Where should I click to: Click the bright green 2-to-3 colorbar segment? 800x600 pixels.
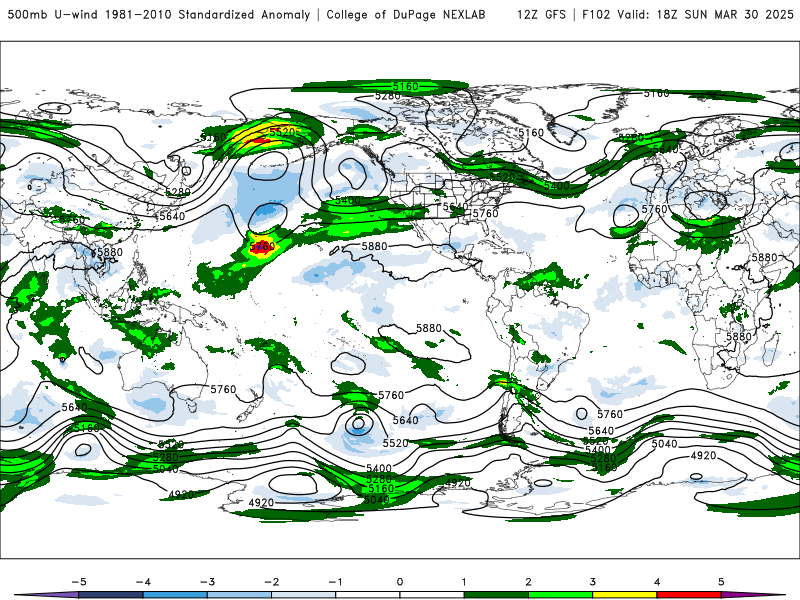tap(560, 595)
